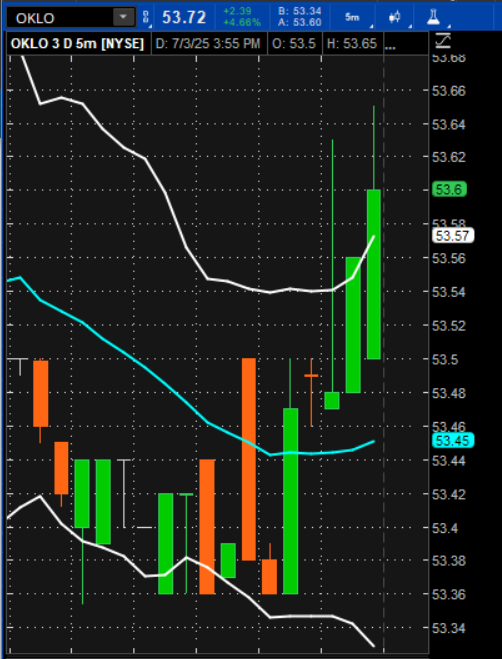Click the drawing tools icon above price axis
The width and height of the screenshot is (502, 659).
443,41
